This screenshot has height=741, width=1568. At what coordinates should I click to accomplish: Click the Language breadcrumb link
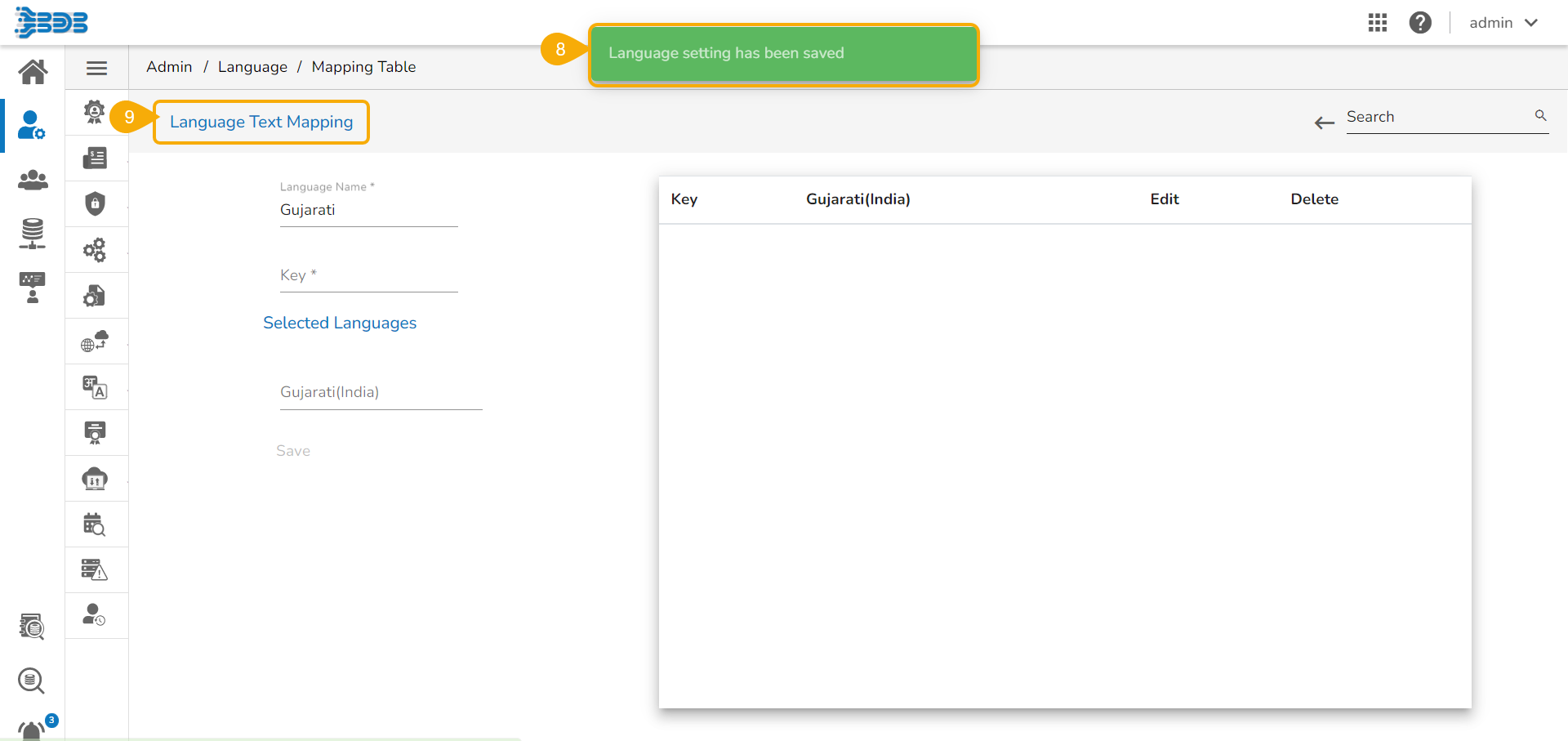click(x=252, y=66)
